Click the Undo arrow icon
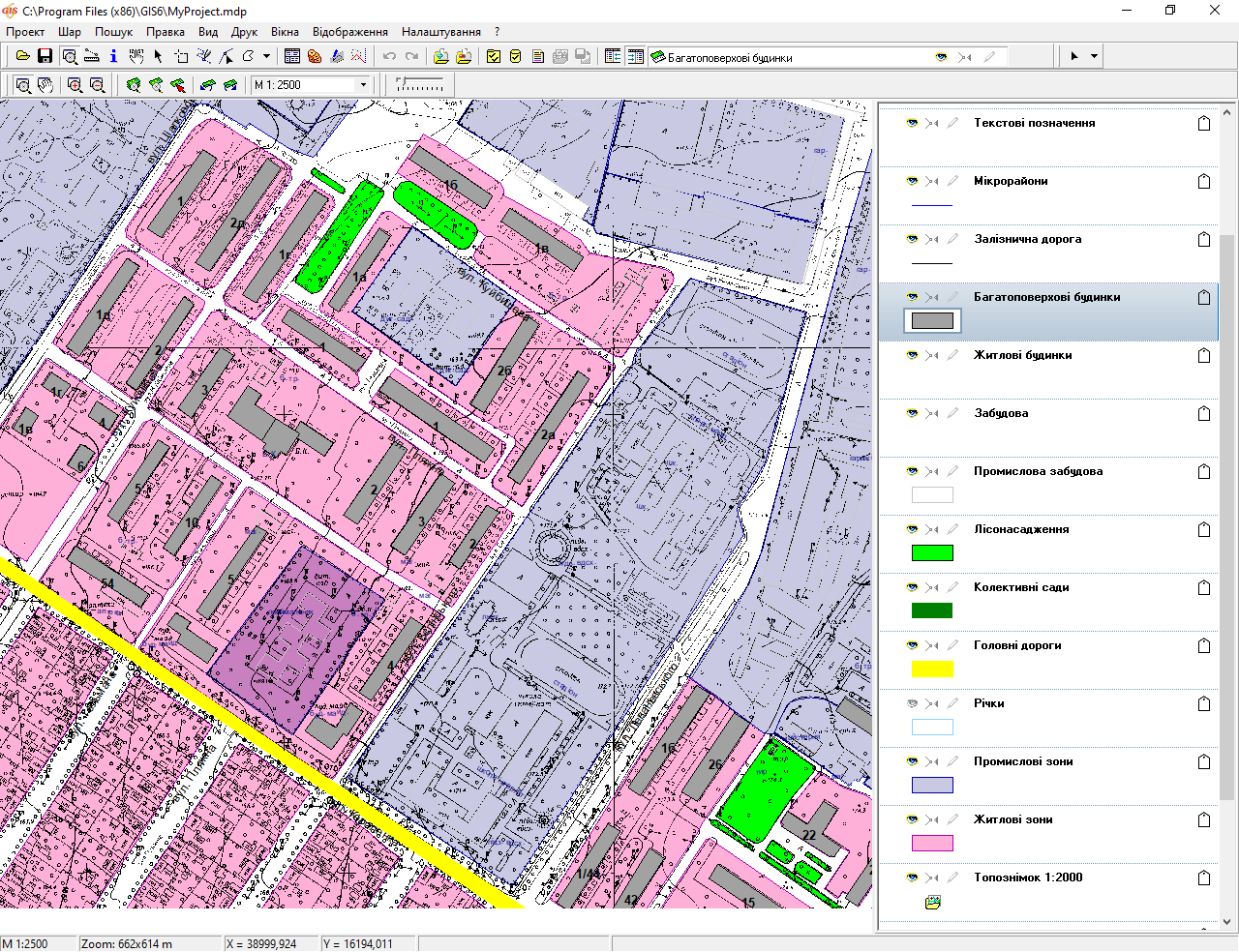 click(389, 56)
